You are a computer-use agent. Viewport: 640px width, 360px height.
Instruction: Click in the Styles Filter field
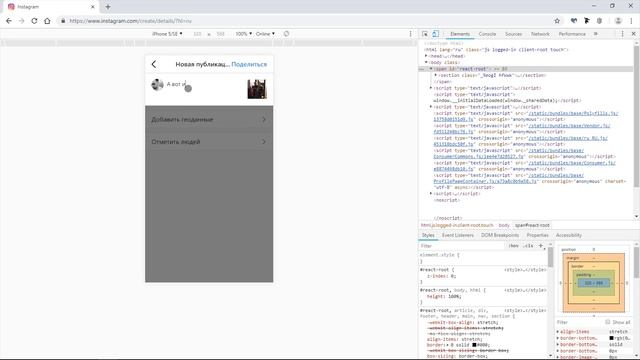click(x=463, y=246)
